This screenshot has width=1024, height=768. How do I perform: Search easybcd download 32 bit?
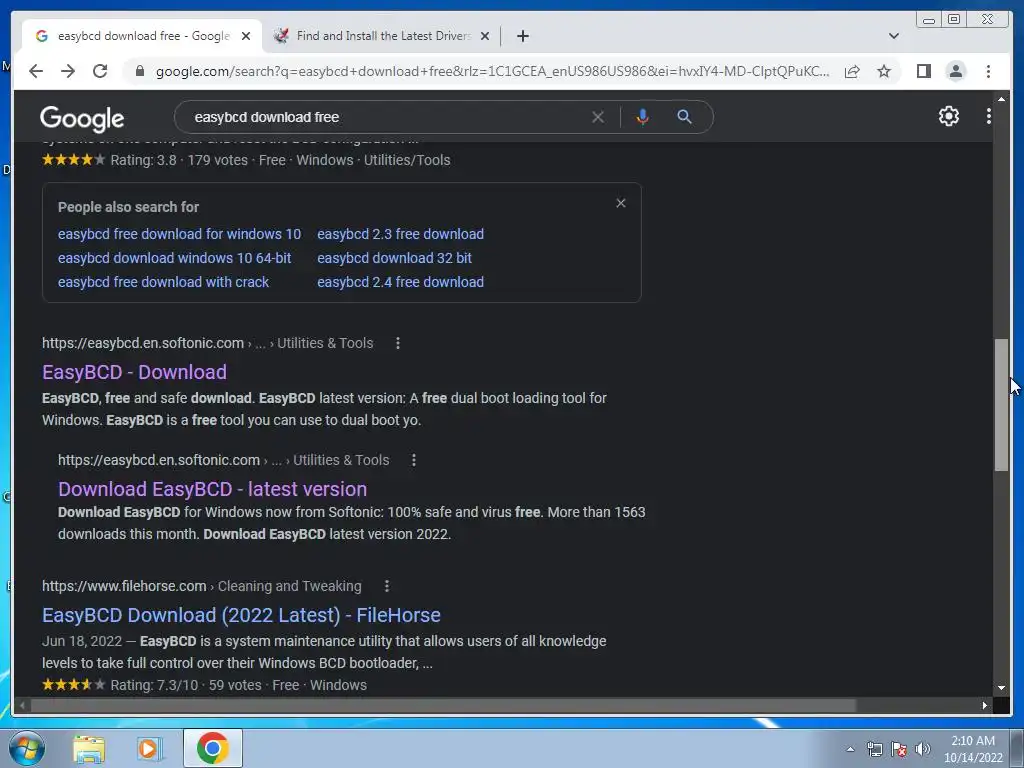tap(394, 258)
